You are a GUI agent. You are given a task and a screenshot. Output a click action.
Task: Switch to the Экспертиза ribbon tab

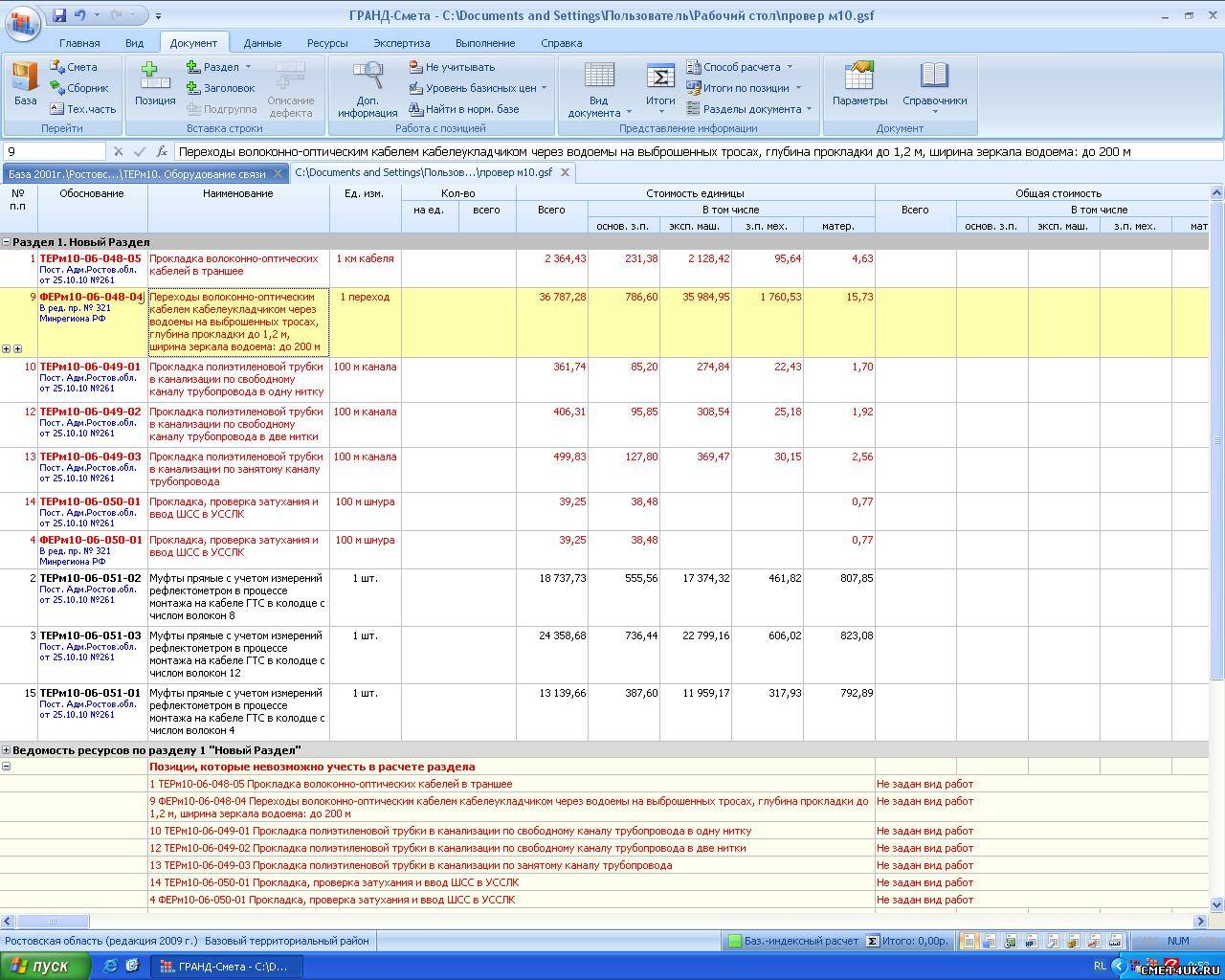click(401, 43)
